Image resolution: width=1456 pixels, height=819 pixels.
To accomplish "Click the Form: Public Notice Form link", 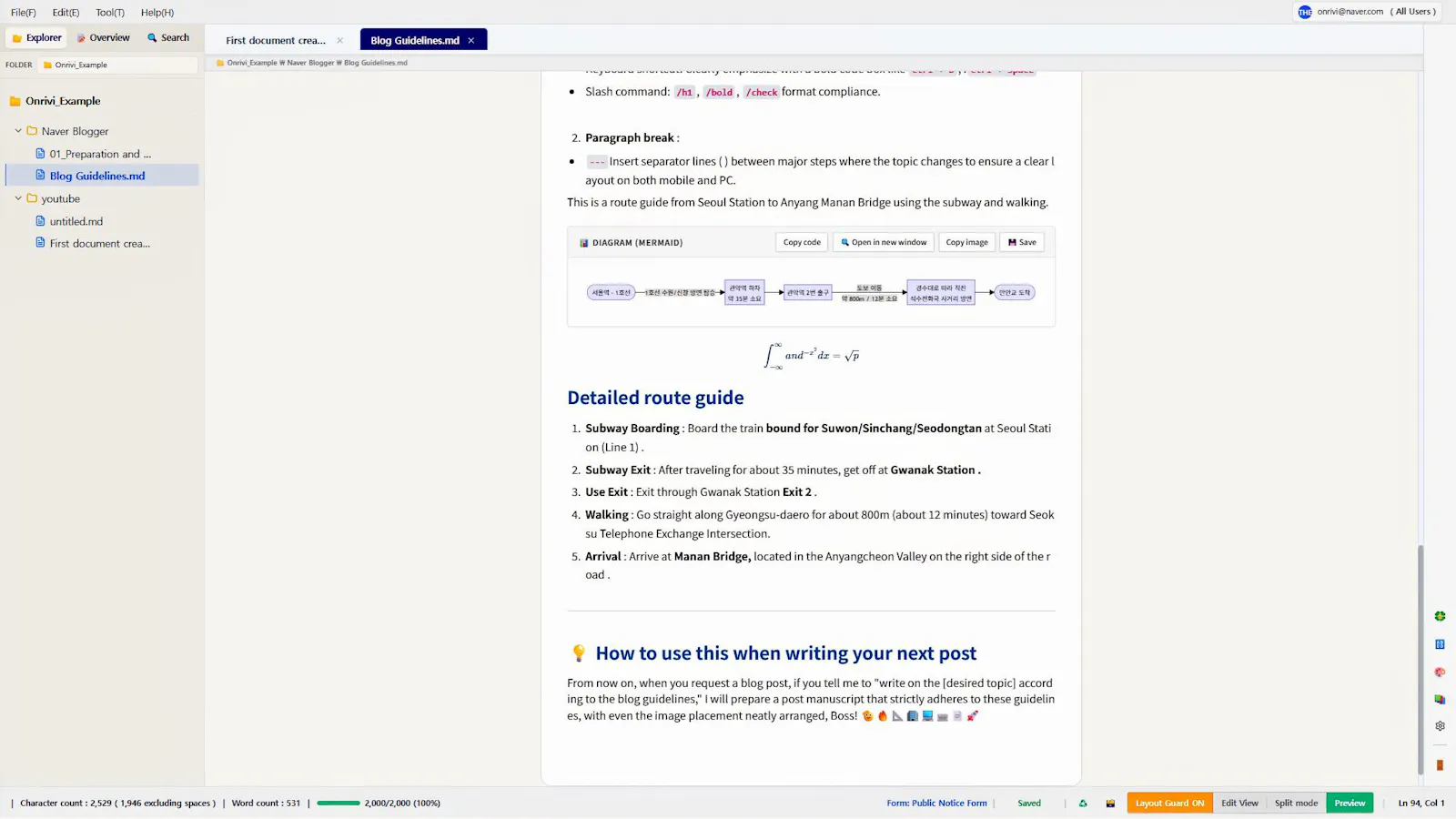I will pos(936,803).
